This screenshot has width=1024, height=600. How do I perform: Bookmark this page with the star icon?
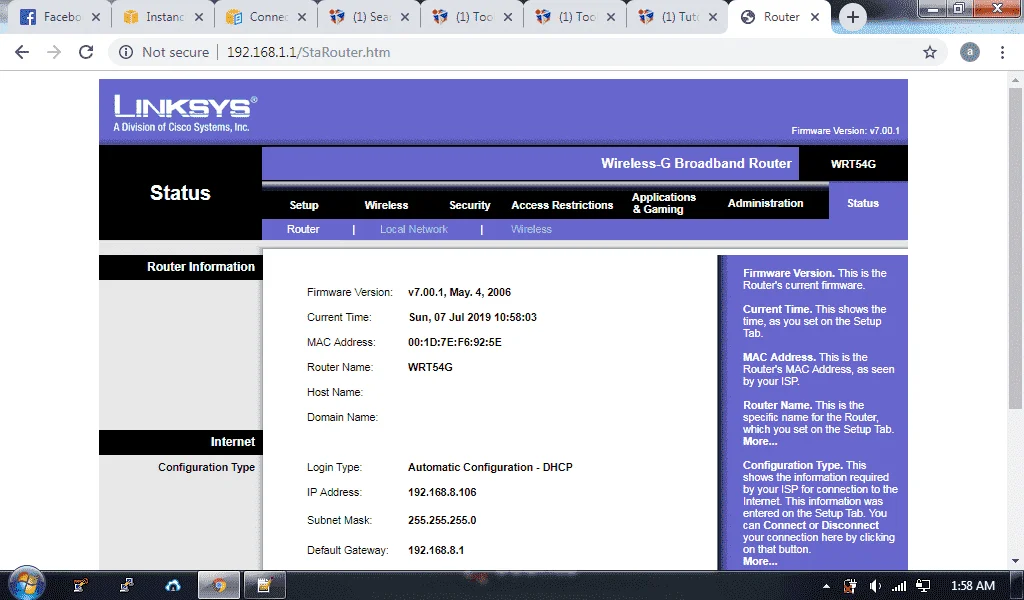(x=930, y=52)
